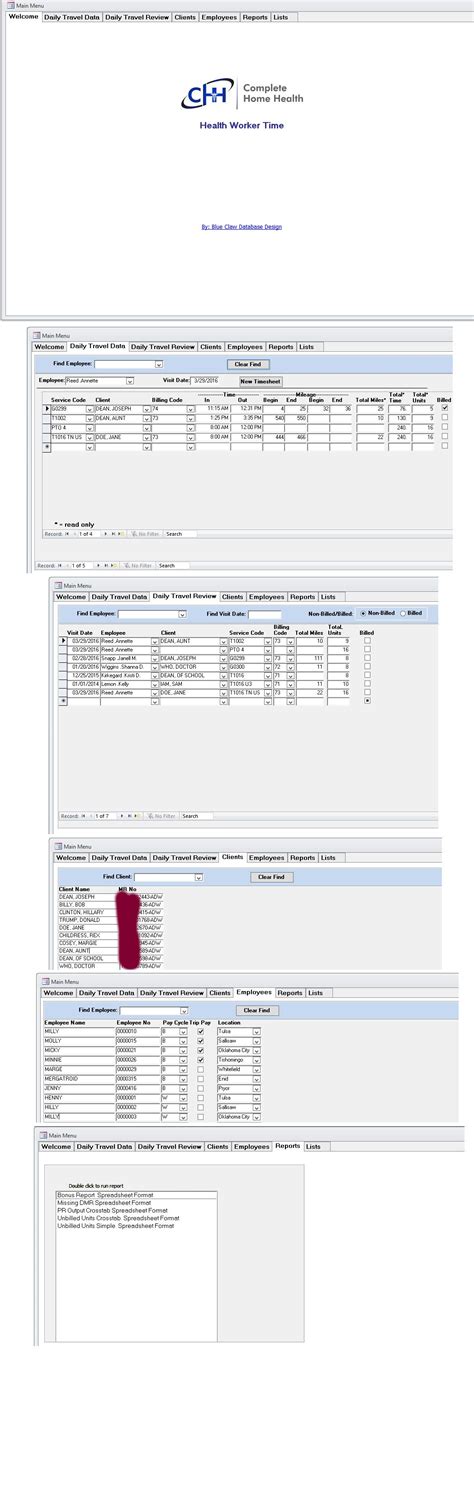Go to next record in 1 of 7 navigator
This screenshot has width=474, height=1487.
124,816
